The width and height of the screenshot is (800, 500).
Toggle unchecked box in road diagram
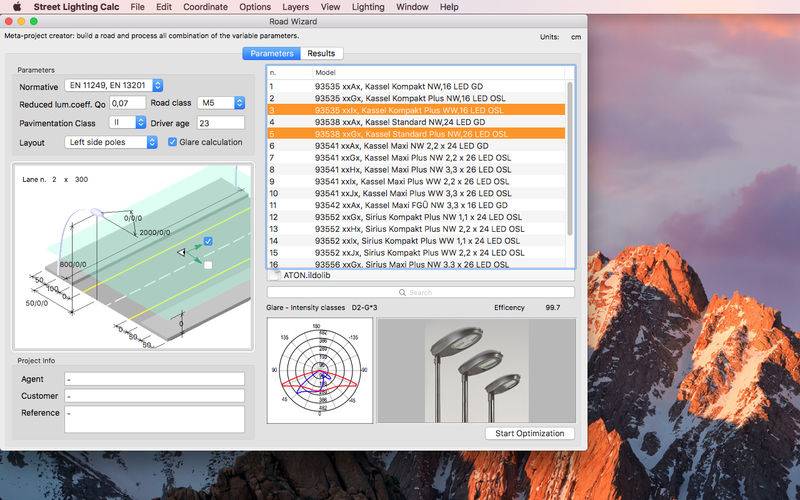pyautogui.click(x=208, y=265)
